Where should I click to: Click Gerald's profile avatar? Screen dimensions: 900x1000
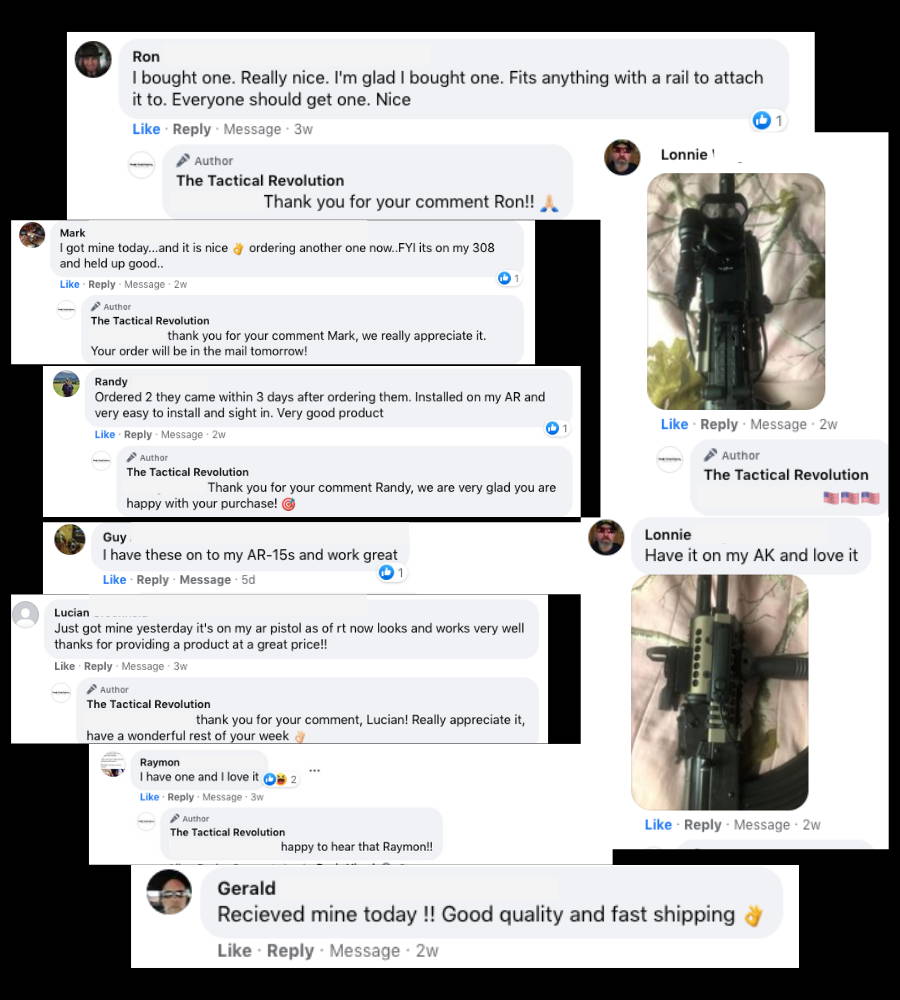(169, 892)
